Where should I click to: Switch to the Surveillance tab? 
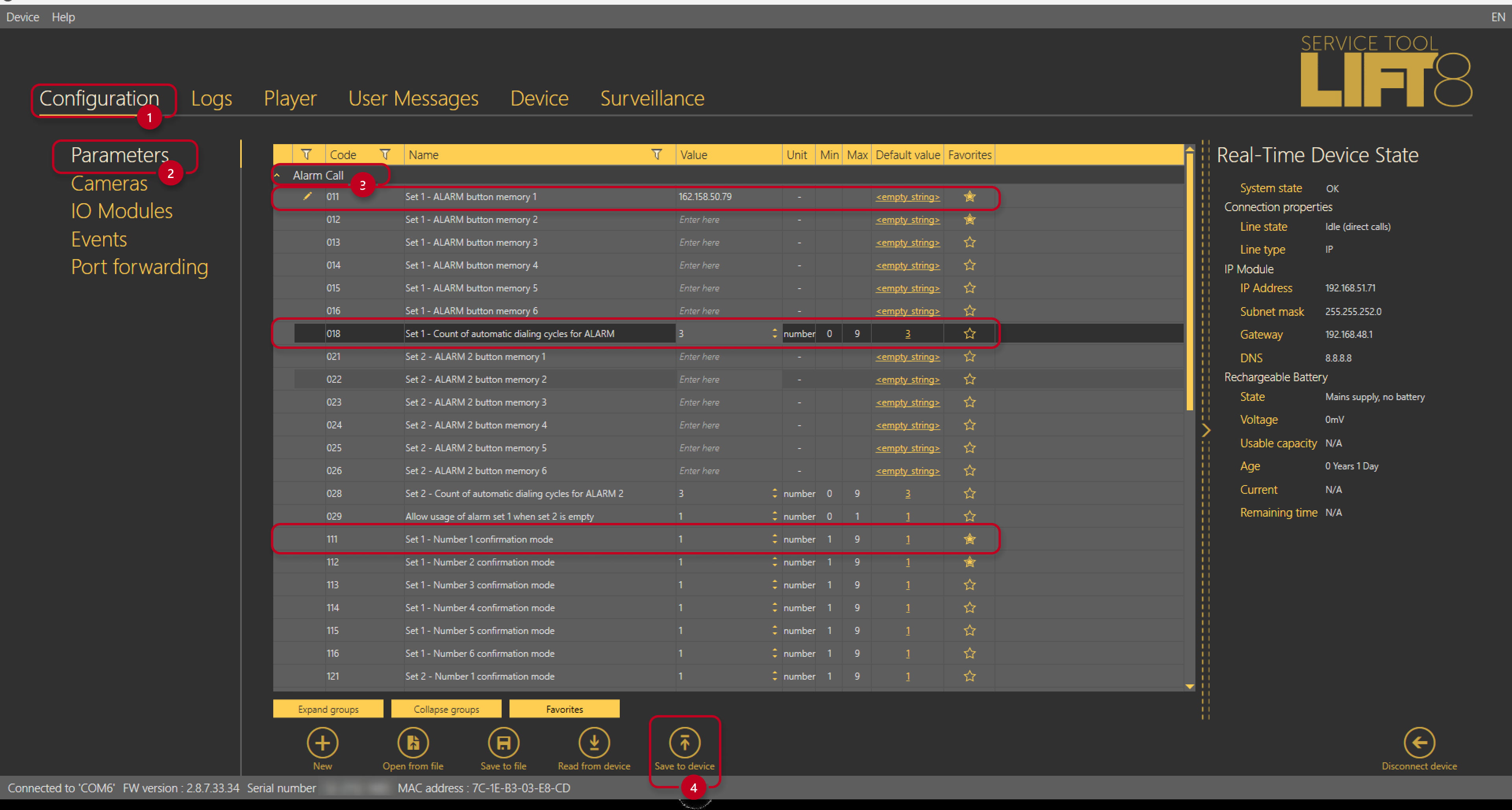click(652, 98)
